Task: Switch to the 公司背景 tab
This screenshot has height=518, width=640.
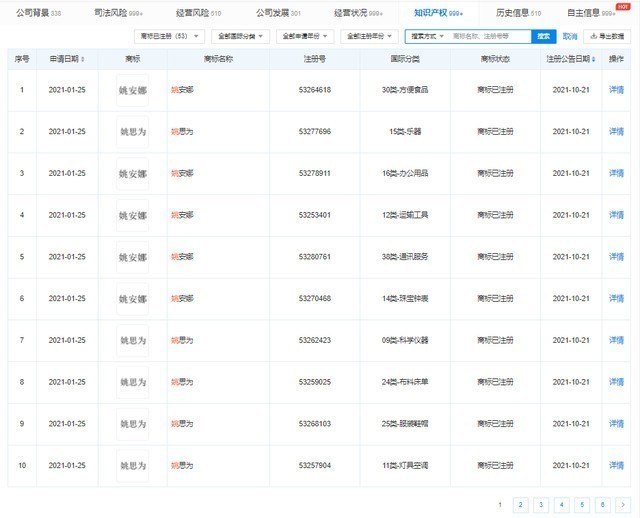Action: point(39,13)
